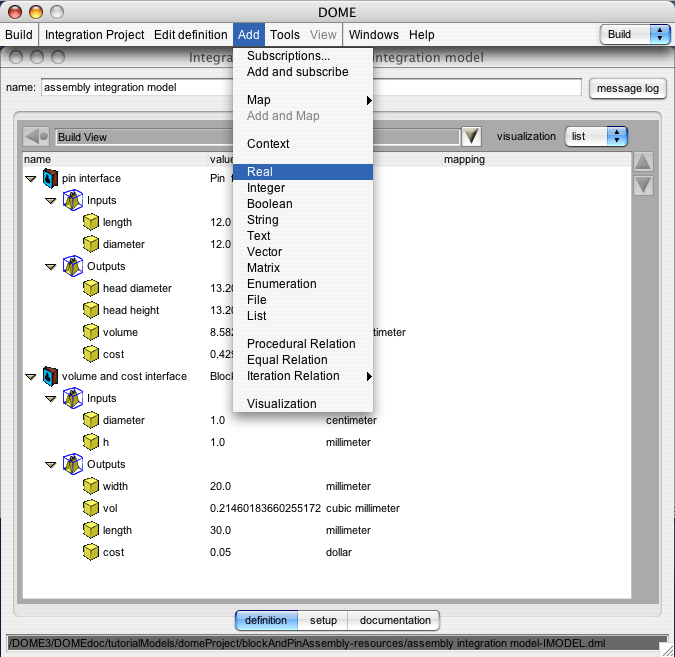Click the cube icon for diameter valued 12.0
Viewport: 675px width, 657px height.
[x=91, y=244]
